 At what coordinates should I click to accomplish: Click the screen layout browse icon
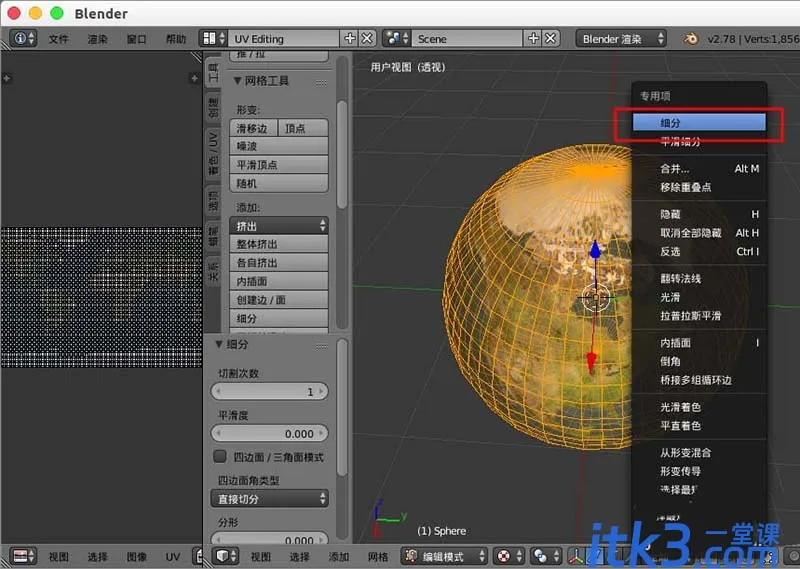tap(214, 39)
